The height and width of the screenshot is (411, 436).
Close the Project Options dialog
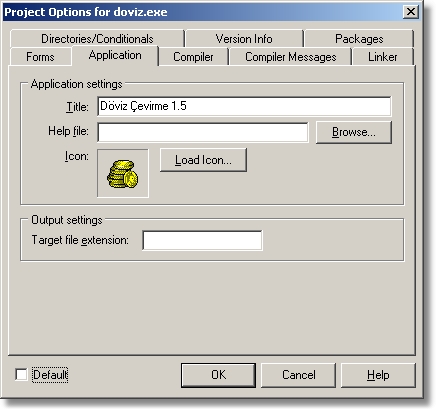pyautogui.click(x=410, y=12)
